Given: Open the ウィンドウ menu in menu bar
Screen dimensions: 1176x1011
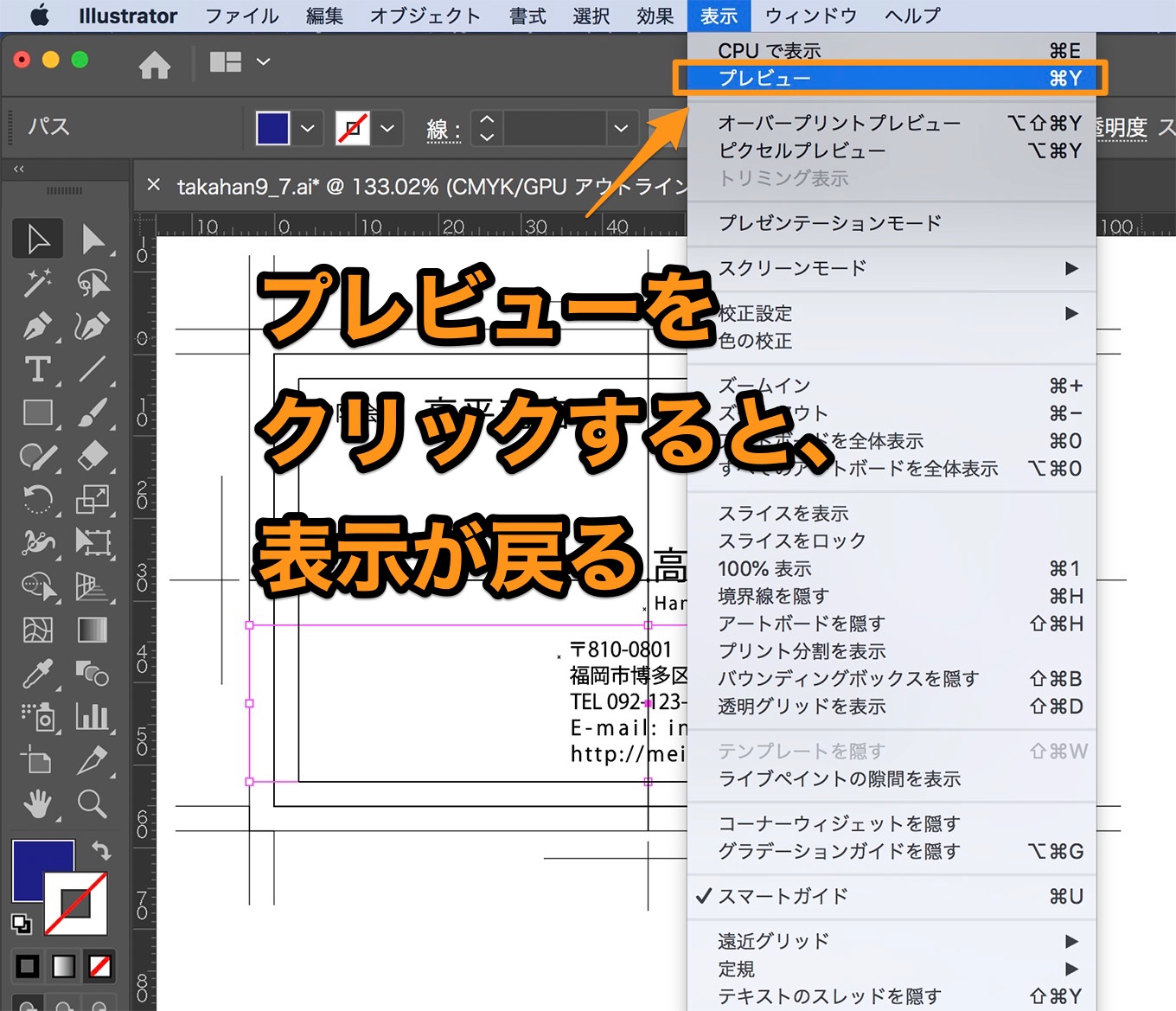Looking at the screenshot, I should [x=811, y=16].
